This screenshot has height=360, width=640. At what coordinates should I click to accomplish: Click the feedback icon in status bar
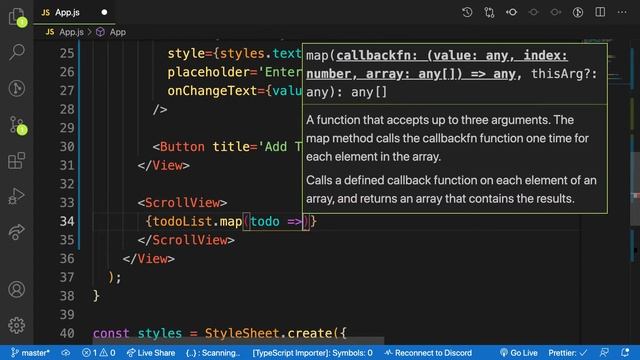(x=604, y=353)
